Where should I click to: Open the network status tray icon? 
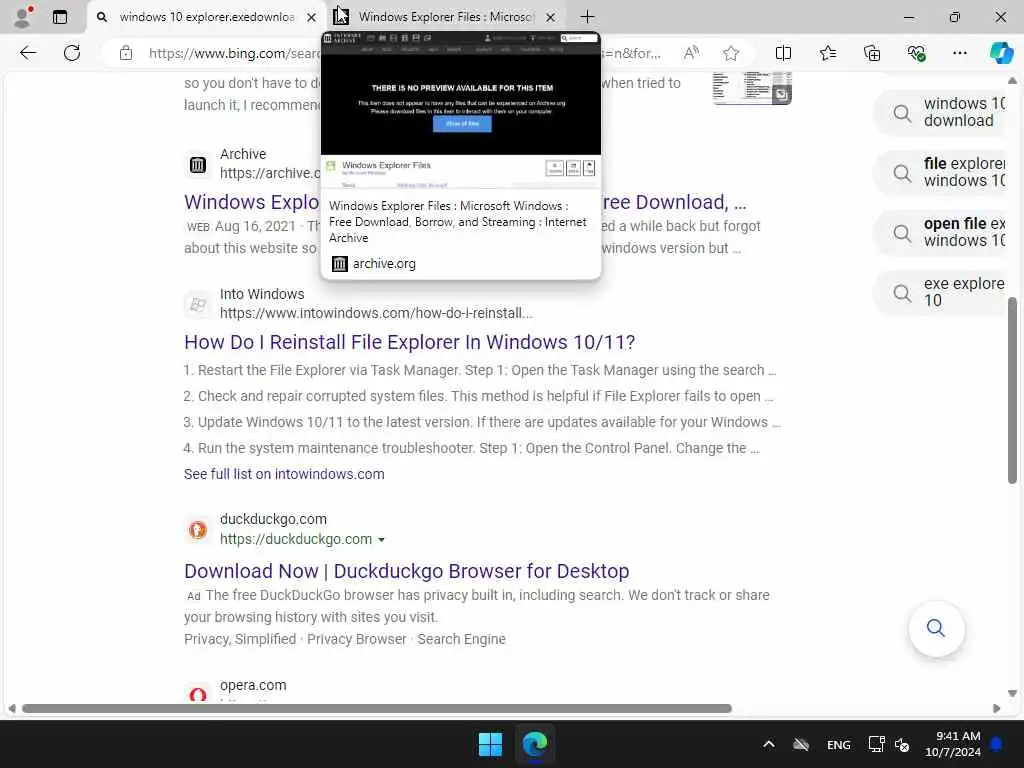pos(876,744)
